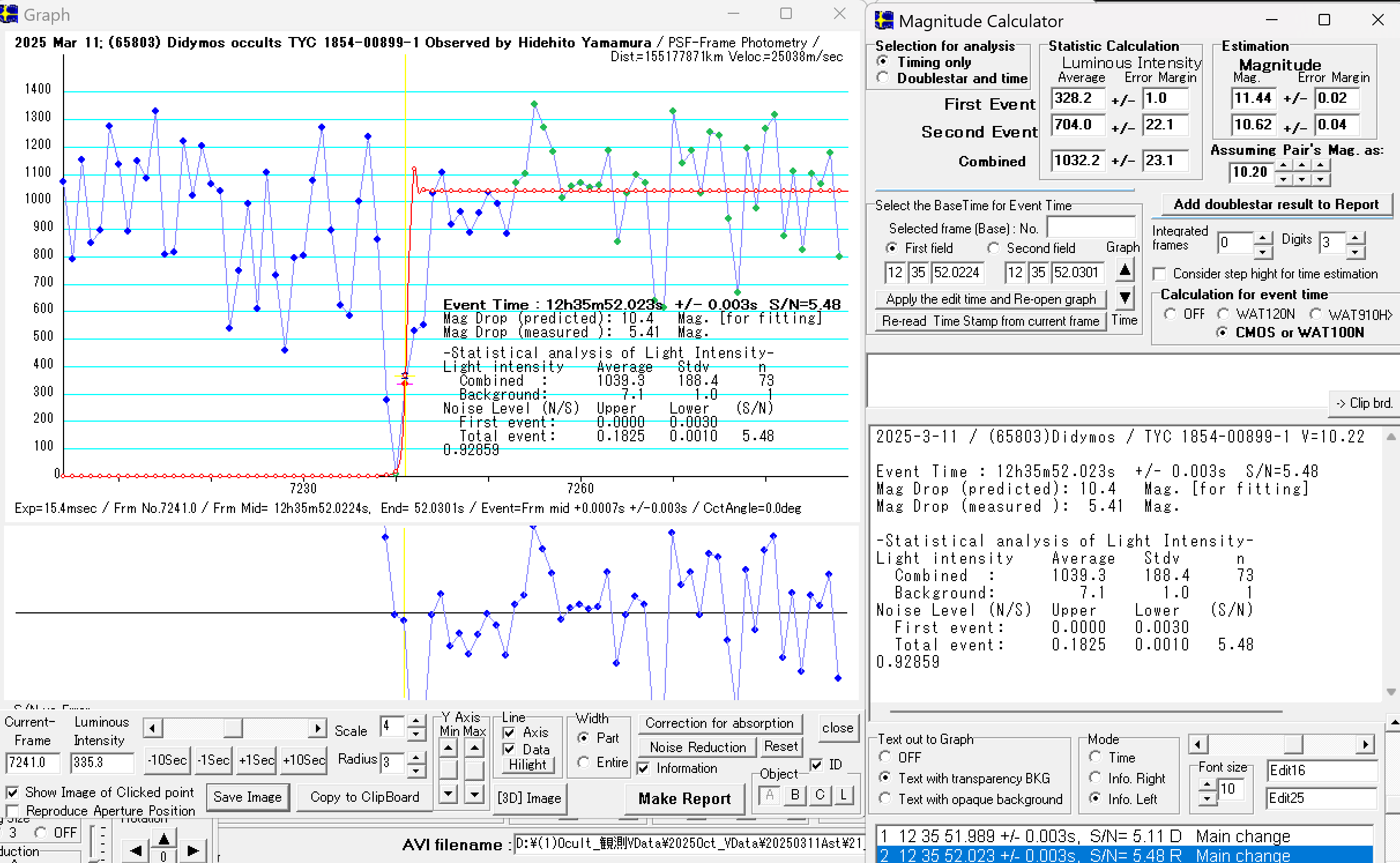Click rotation right arrow button
Screen dimensions: 1400x863
193,851
